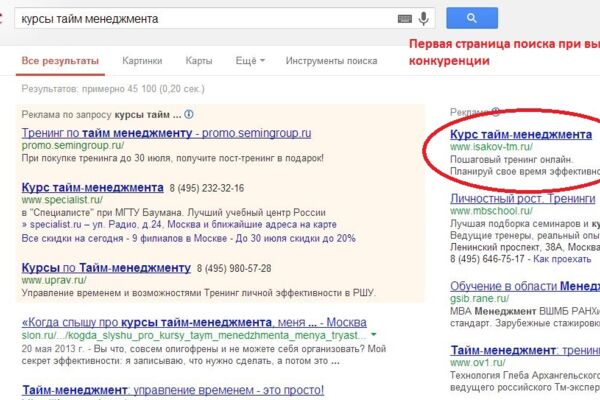The height and width of the screenshot is (400, 600).
Task: Expand the 'Ещё' dropdown menu
Action: pos(250,61)
